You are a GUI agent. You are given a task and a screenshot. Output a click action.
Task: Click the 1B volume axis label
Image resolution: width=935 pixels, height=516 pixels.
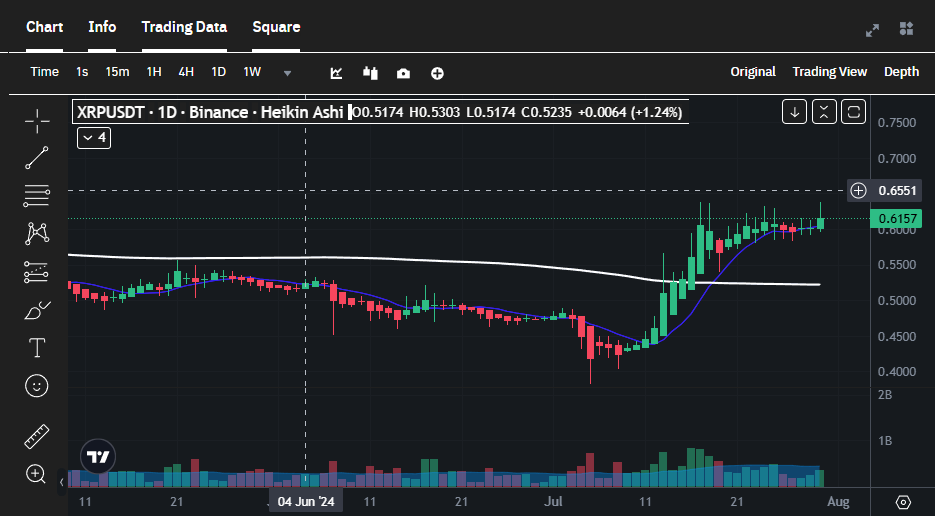[x=885, y=441]
